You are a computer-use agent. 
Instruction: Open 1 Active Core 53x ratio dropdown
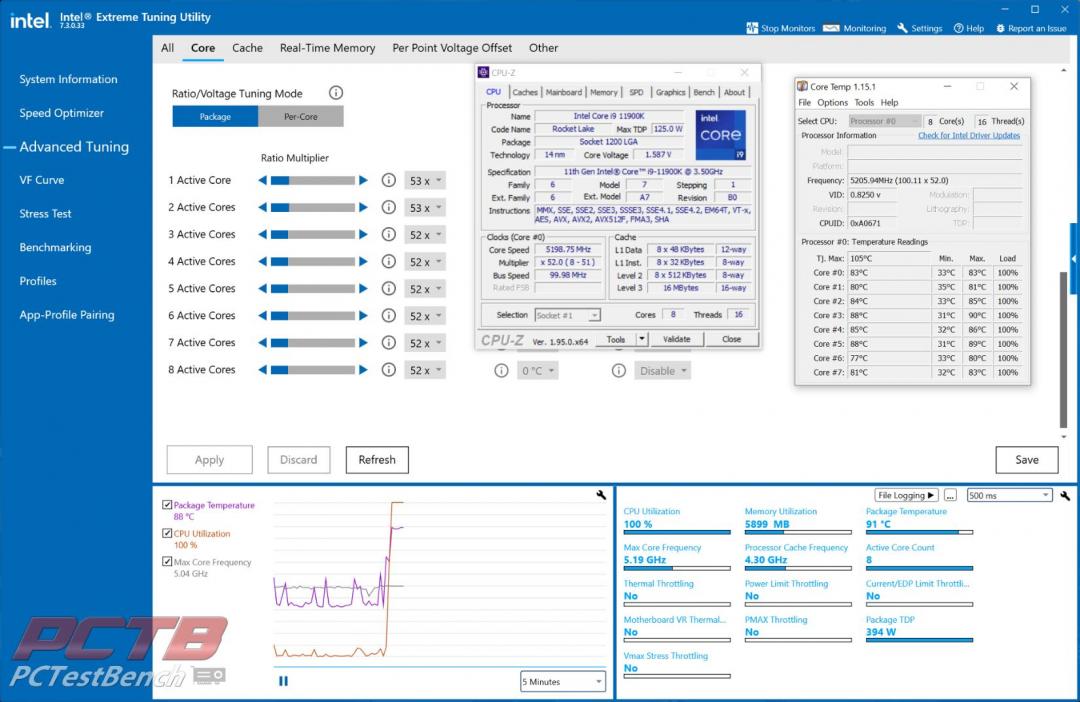(424, 181)
